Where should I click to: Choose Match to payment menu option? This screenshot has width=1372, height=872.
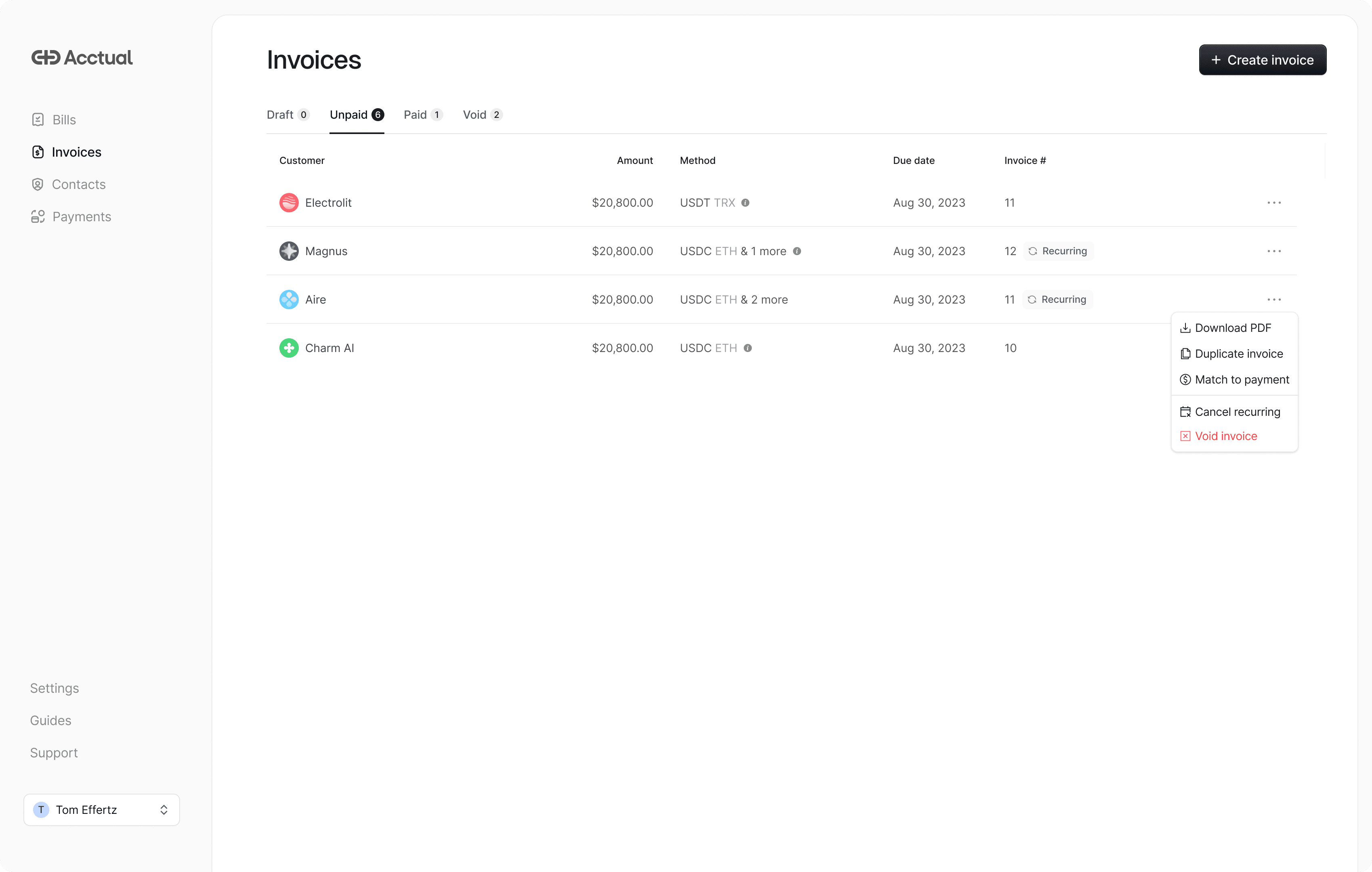coord(1241,379)
